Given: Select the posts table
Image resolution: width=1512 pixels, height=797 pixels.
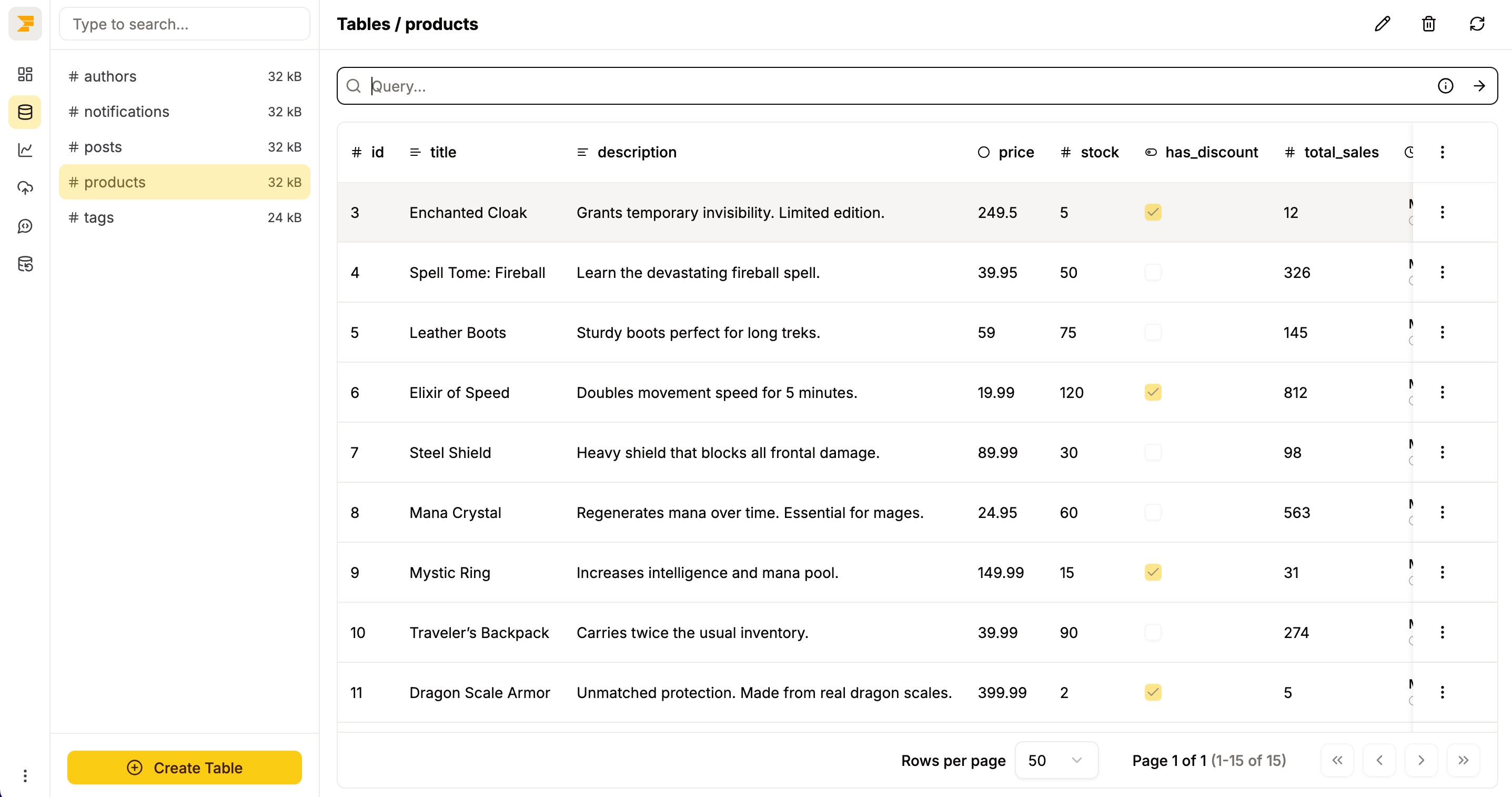Looking at the screenshot, I should pyautogui.click(x=184, y=147).
